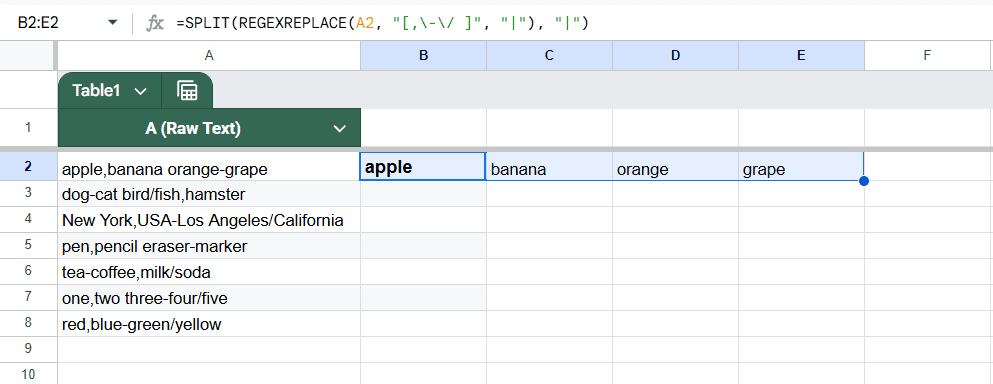Click cell 'pen,pencil eraser-marker'
The image size is (993, 384).
pos(209,246)
